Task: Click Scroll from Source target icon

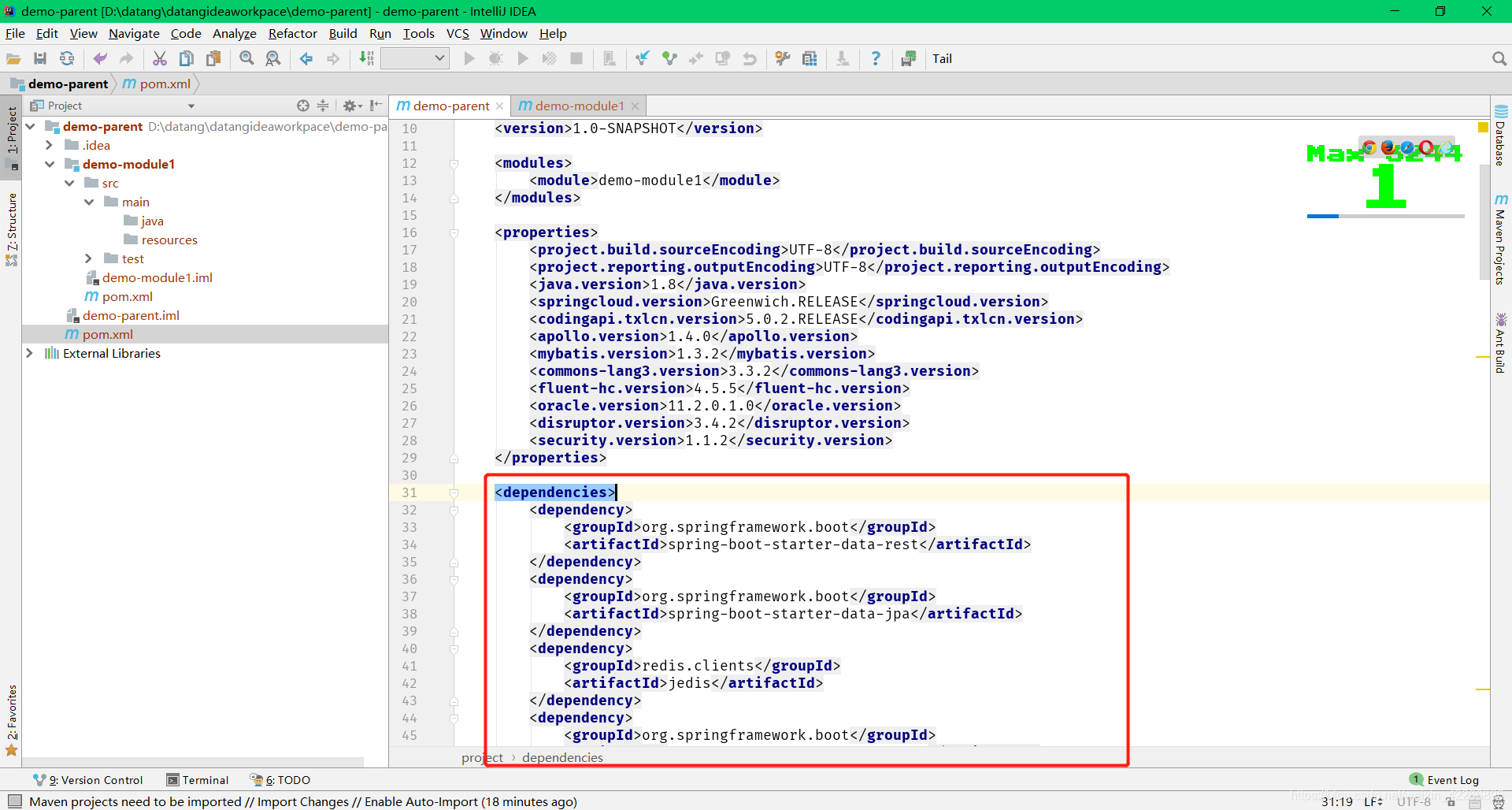Action: [303, 106]
